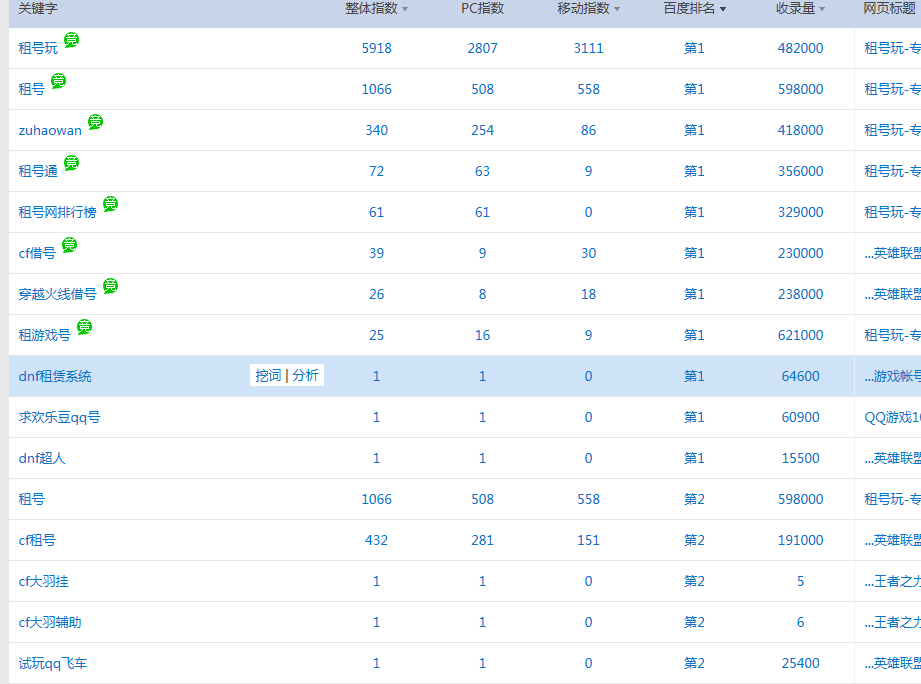Click 收录量 value 329000

(801, 212)
